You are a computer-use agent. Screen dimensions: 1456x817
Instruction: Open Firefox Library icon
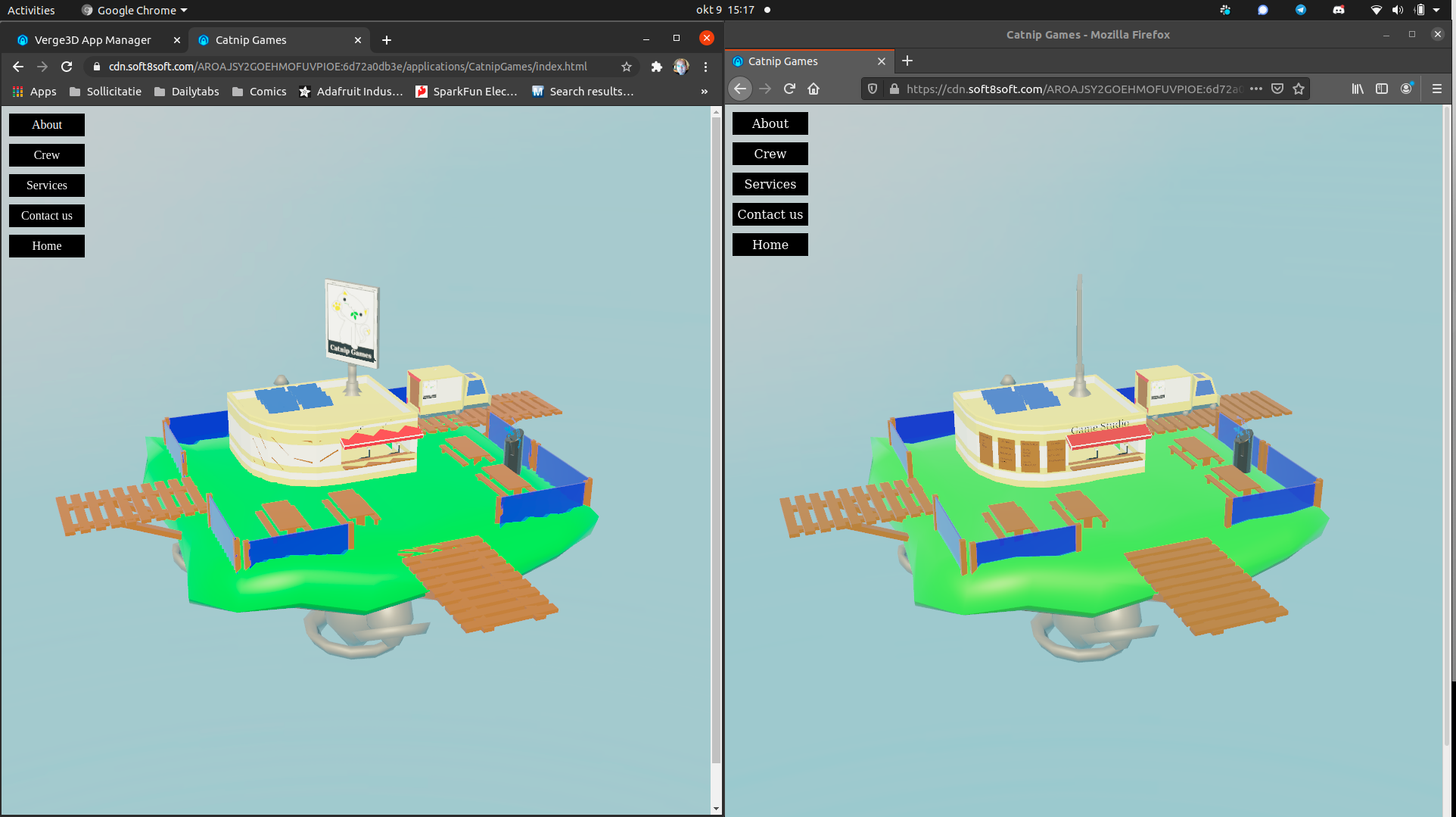pyautogui.click(x=1358, y=89)
